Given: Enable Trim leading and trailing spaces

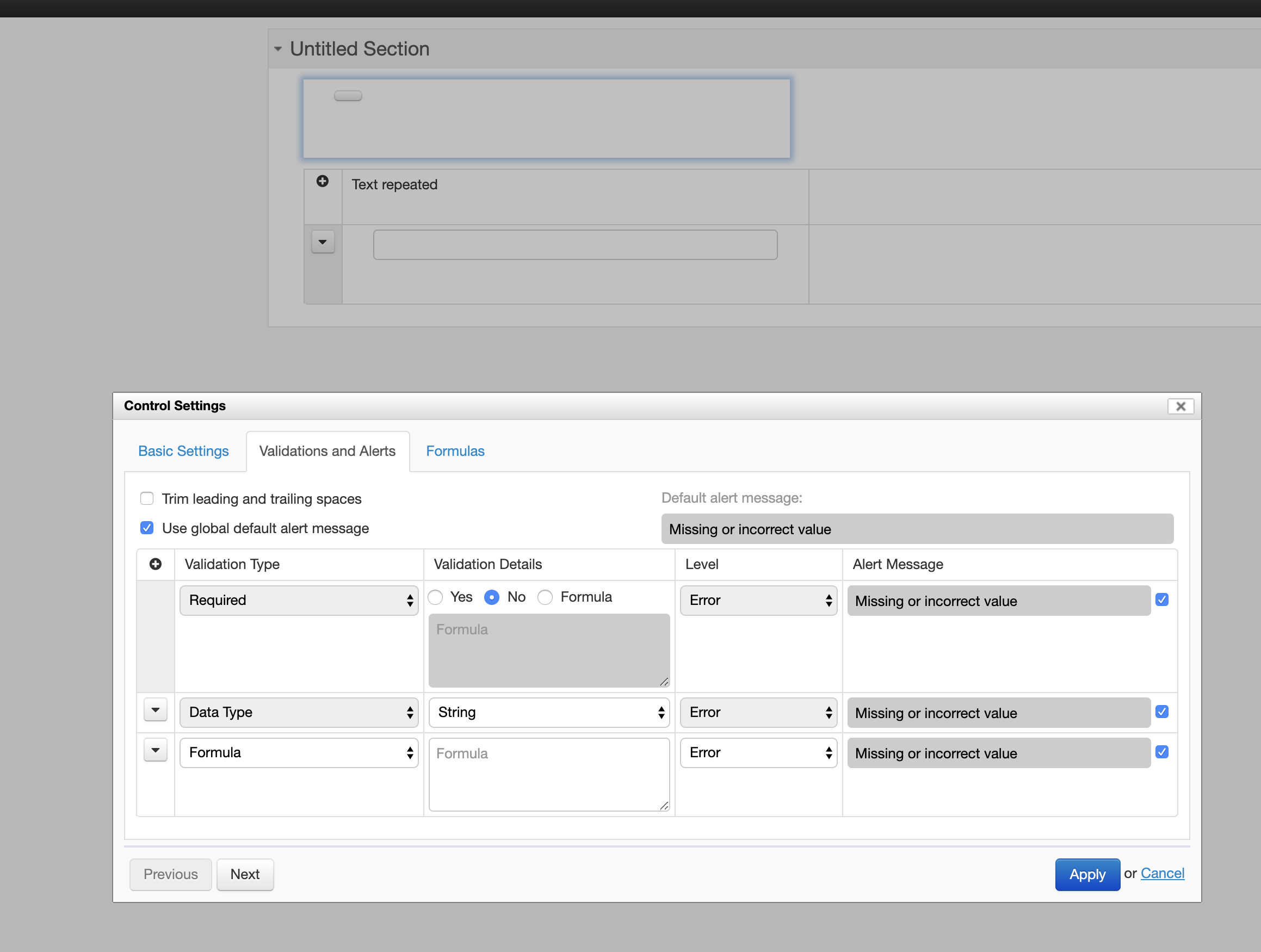Looking at the screenshot, I should coord(146,498).
